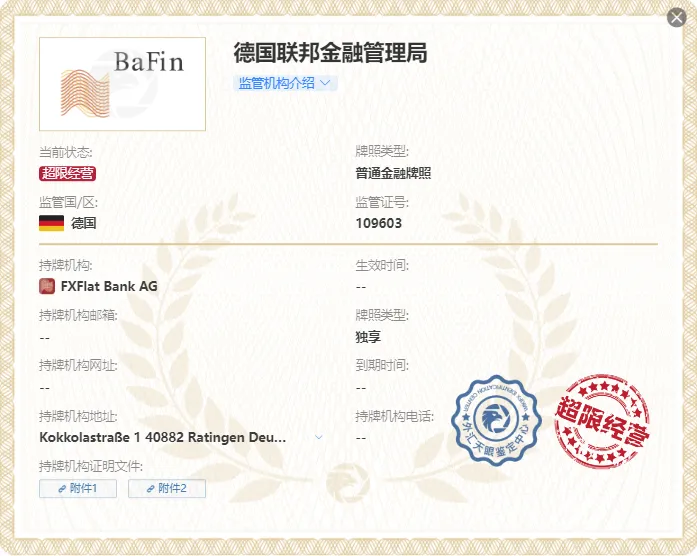The height and width of the screenshot is (556, 697).
Task: Click the country name 德国
Action: 84,223
